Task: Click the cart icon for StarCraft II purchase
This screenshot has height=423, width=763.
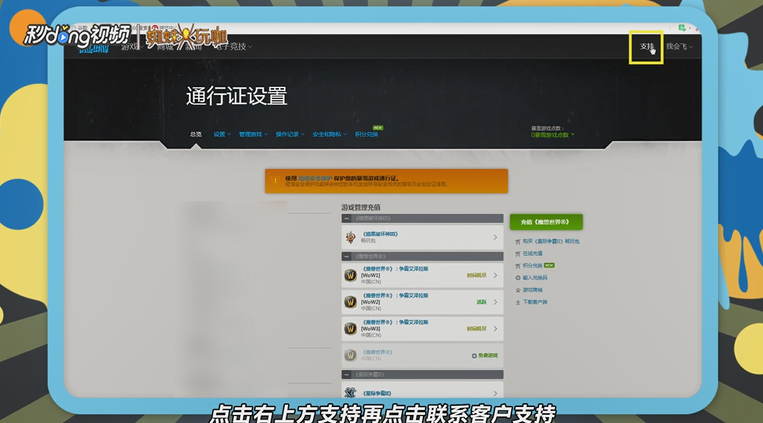Action: (x=518, y=241)
